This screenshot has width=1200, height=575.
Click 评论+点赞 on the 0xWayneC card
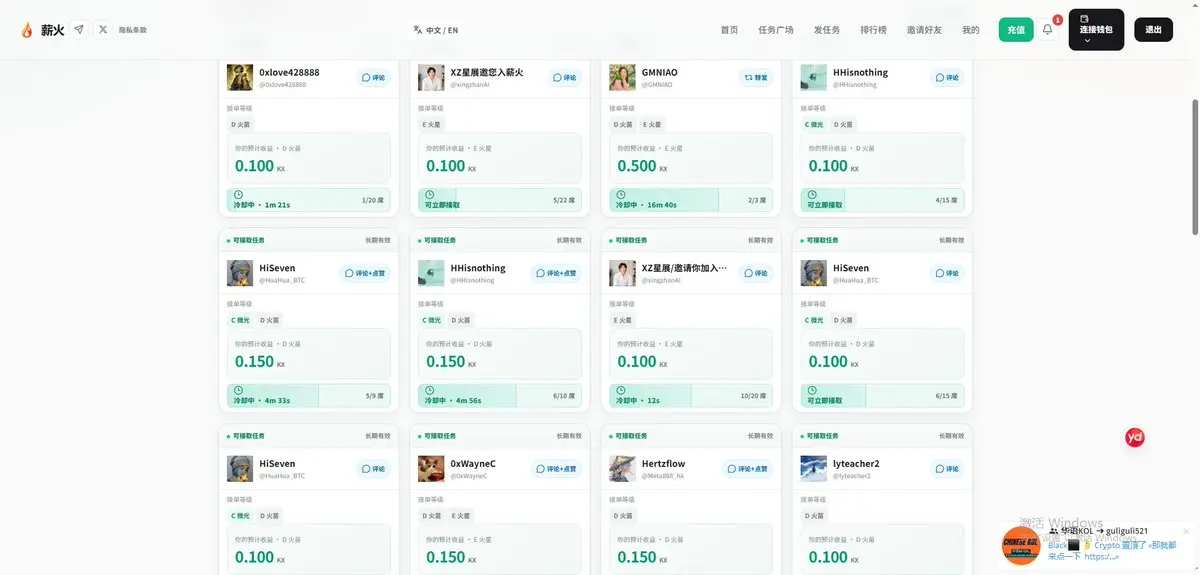pos(557,468)
